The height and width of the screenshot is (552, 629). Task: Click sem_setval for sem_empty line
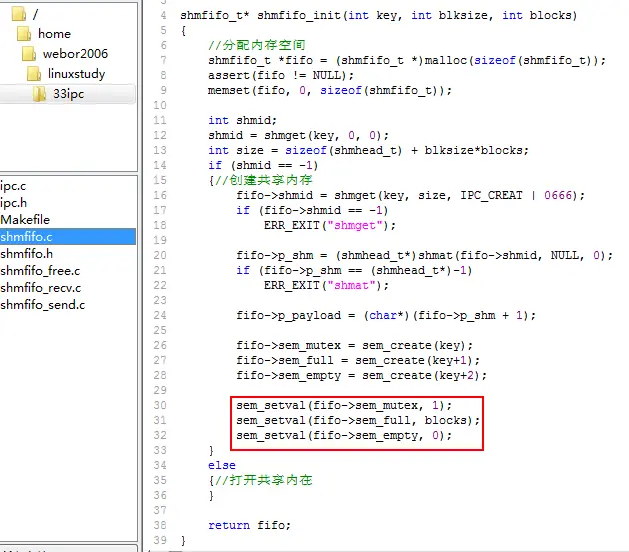(x=344, y=436)
